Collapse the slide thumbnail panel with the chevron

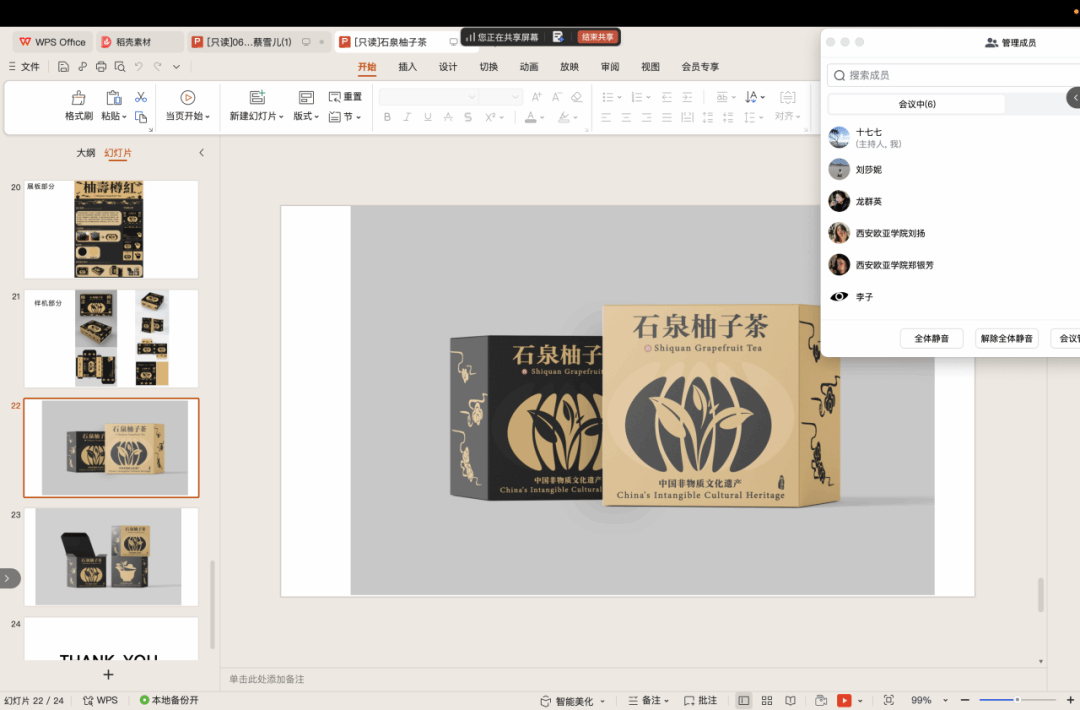[201, 153]
